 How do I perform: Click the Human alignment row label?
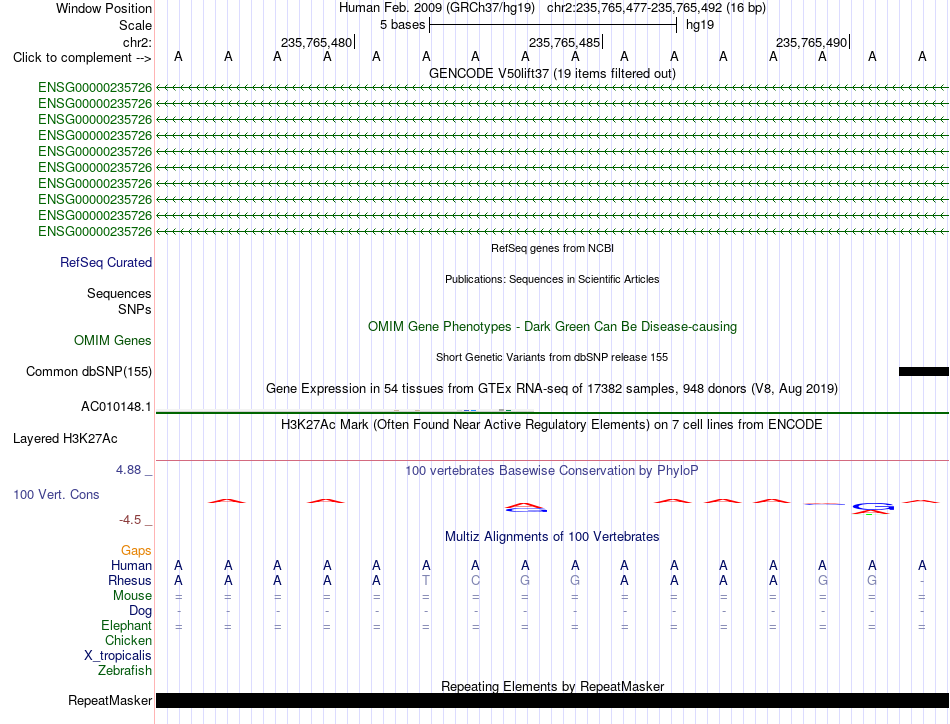coord(131,565)
